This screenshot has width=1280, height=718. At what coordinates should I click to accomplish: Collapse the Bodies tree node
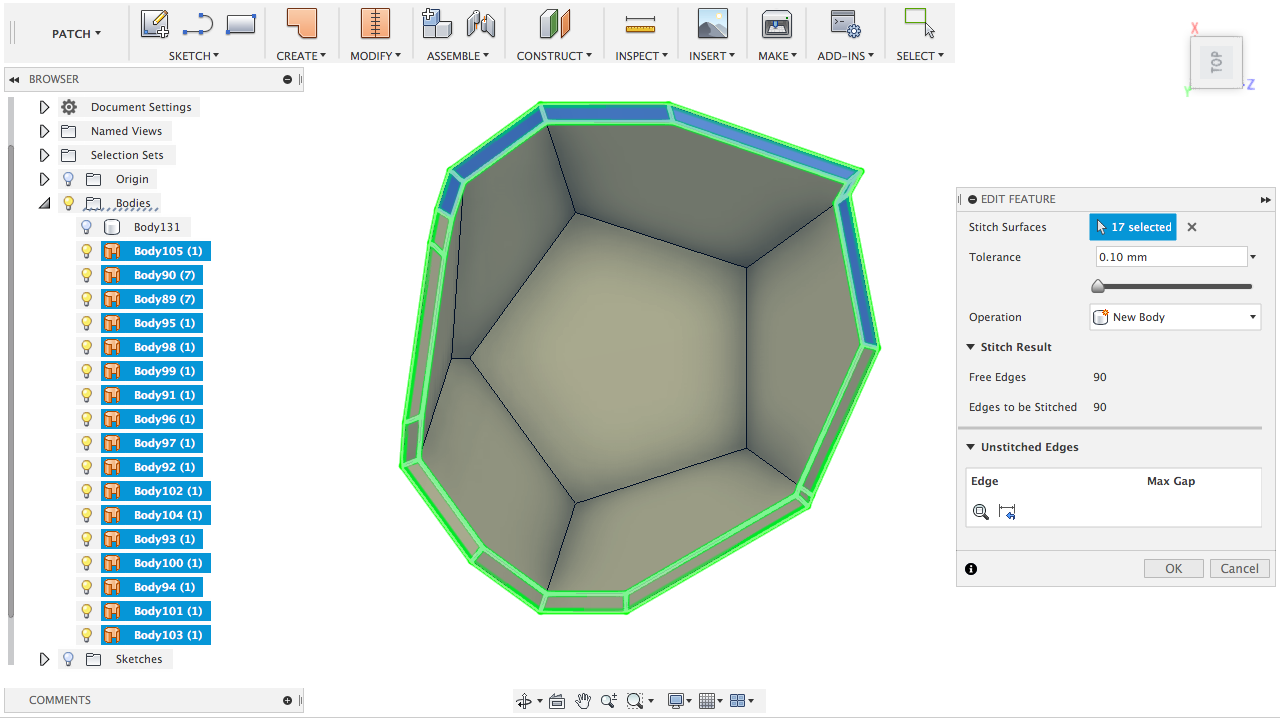coord(44,203)
